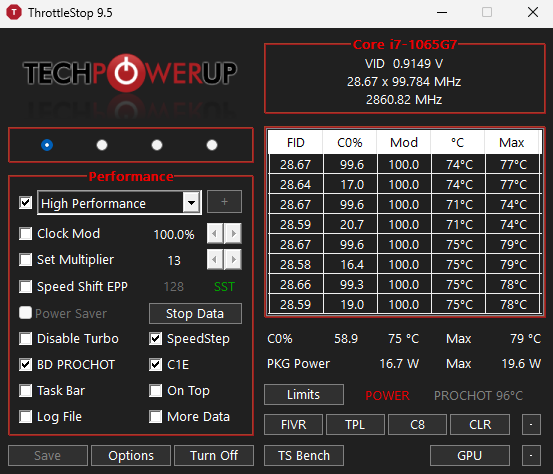Check the Disable Turbo option
Screen dimensions: 553x474
[x=25, y=339]
